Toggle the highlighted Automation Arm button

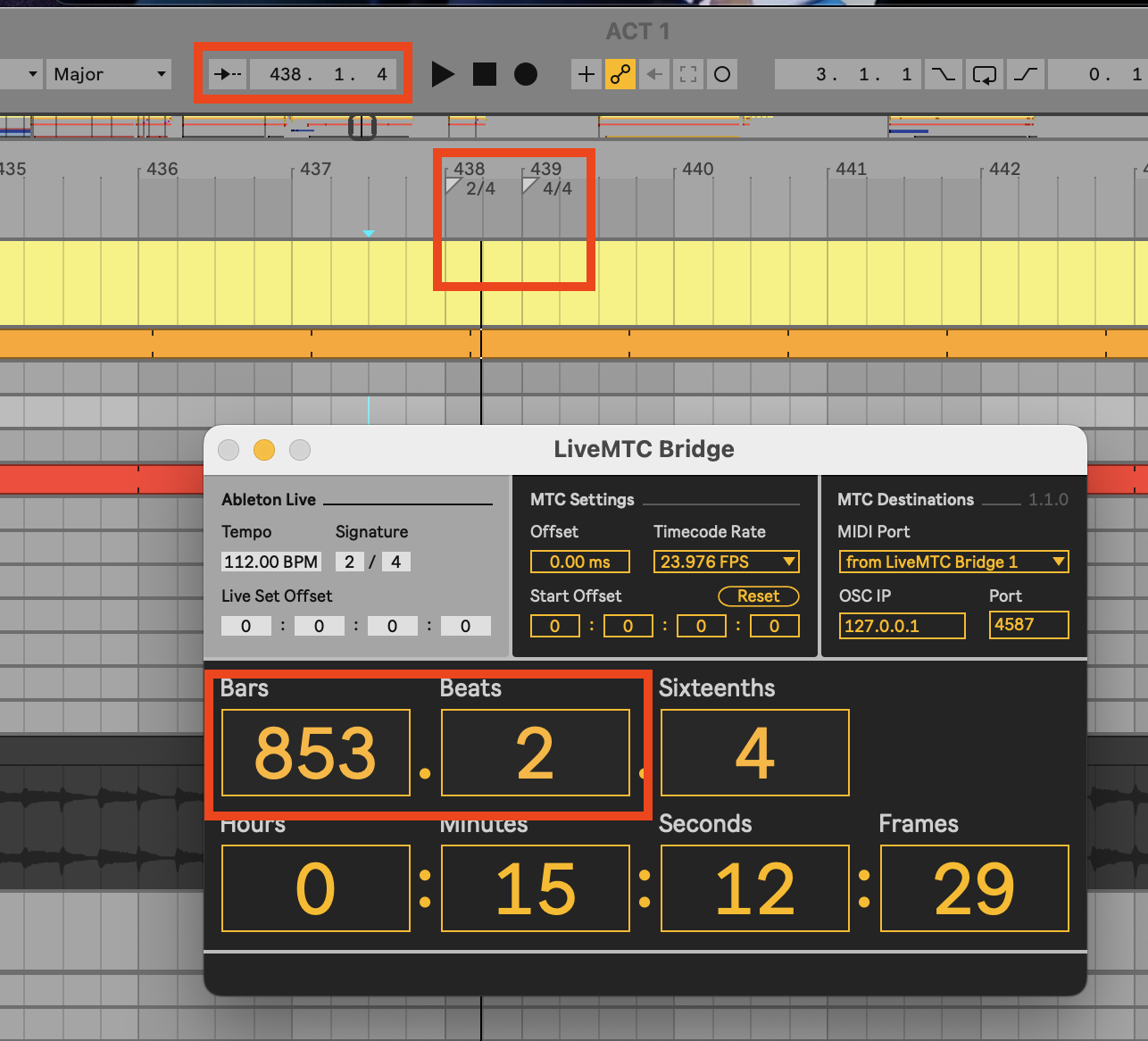click(x=620, y=74)
